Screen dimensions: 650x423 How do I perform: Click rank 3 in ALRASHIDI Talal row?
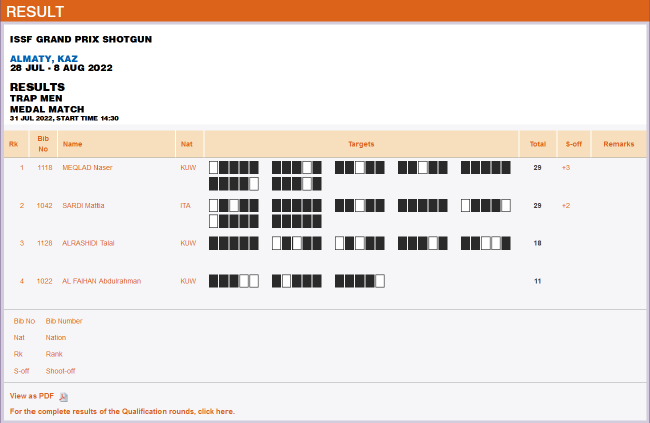click(x=22, y=243)
